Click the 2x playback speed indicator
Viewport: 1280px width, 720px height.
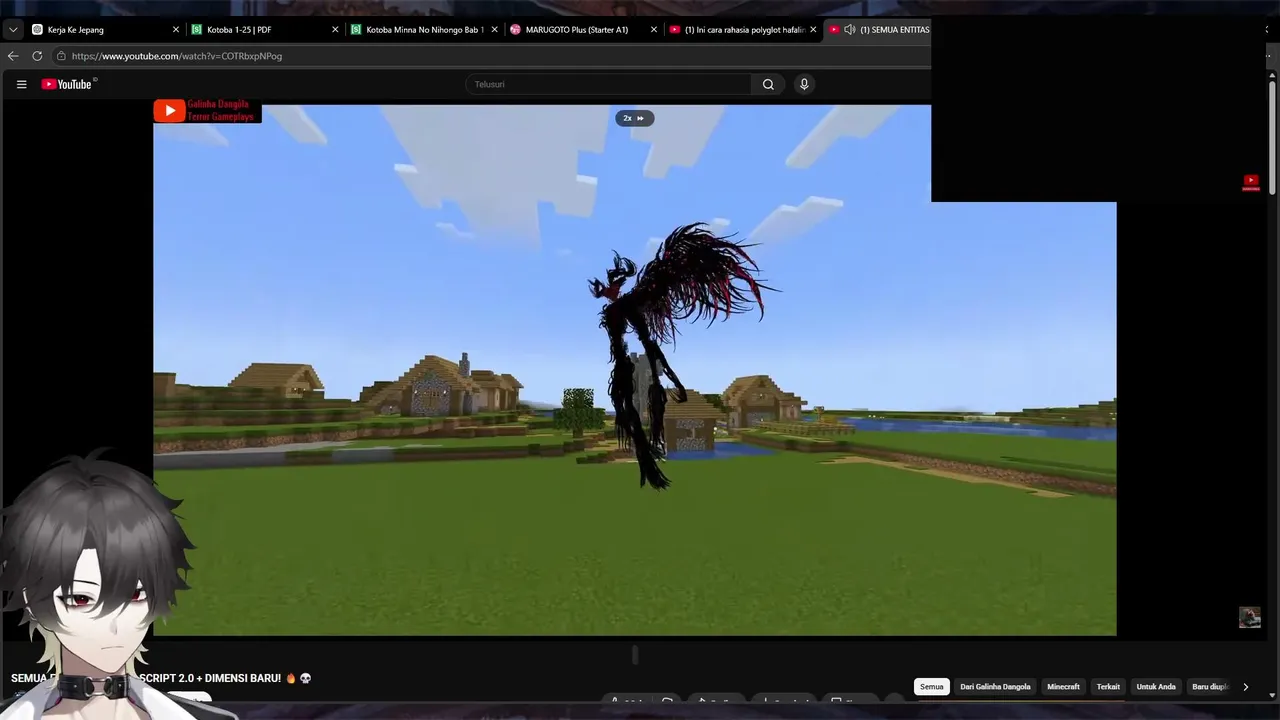coord(634,118)
